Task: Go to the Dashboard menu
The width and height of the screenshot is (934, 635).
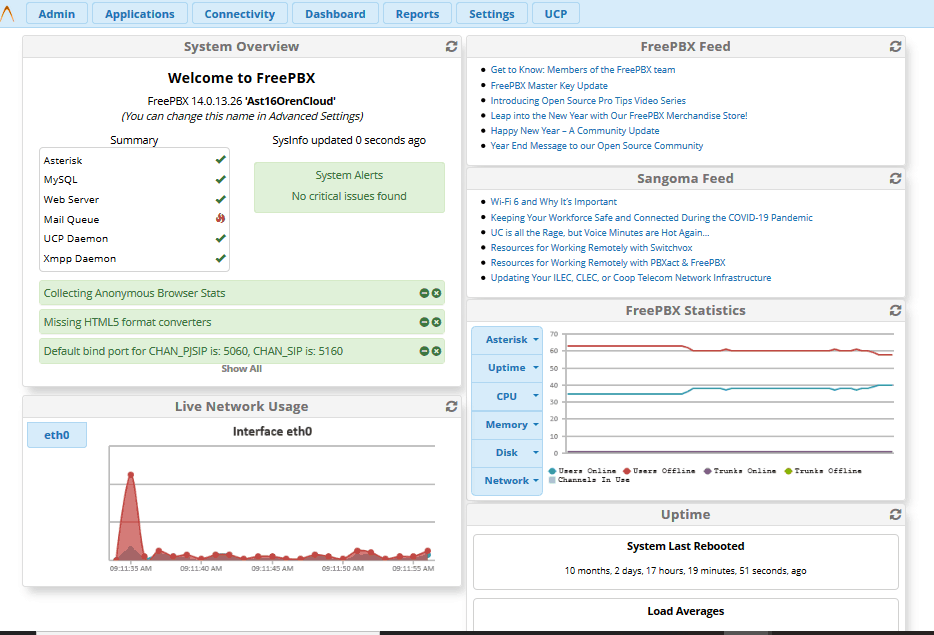Action: 335,14
